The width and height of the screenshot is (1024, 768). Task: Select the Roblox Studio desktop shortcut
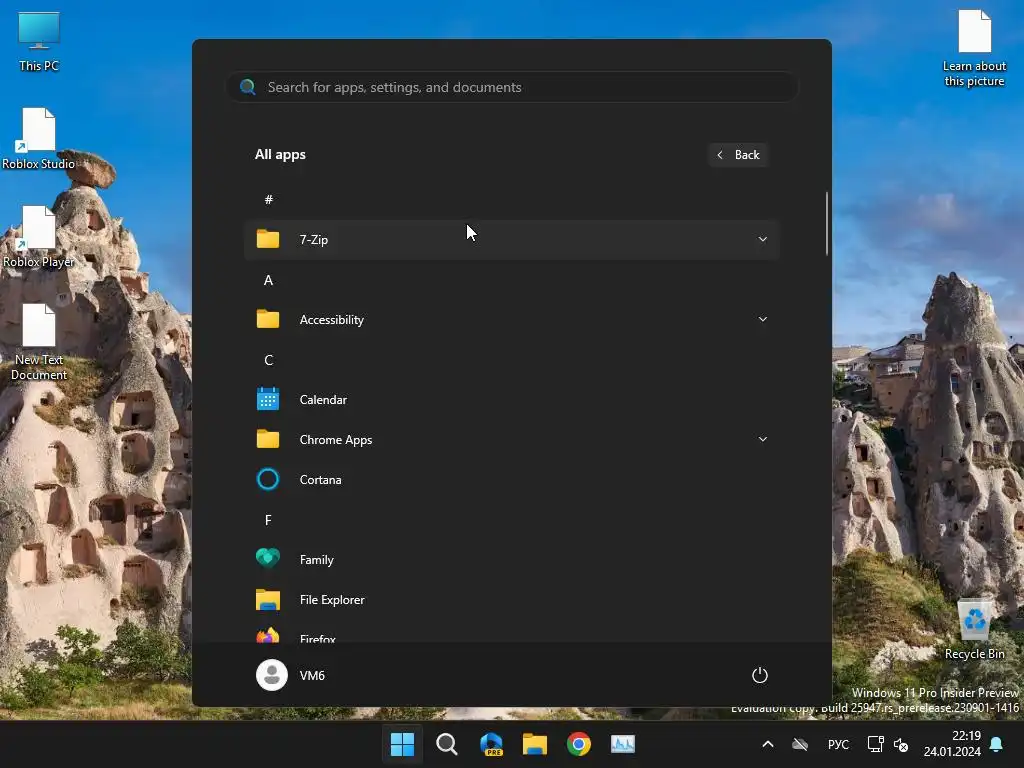[39, 139]
